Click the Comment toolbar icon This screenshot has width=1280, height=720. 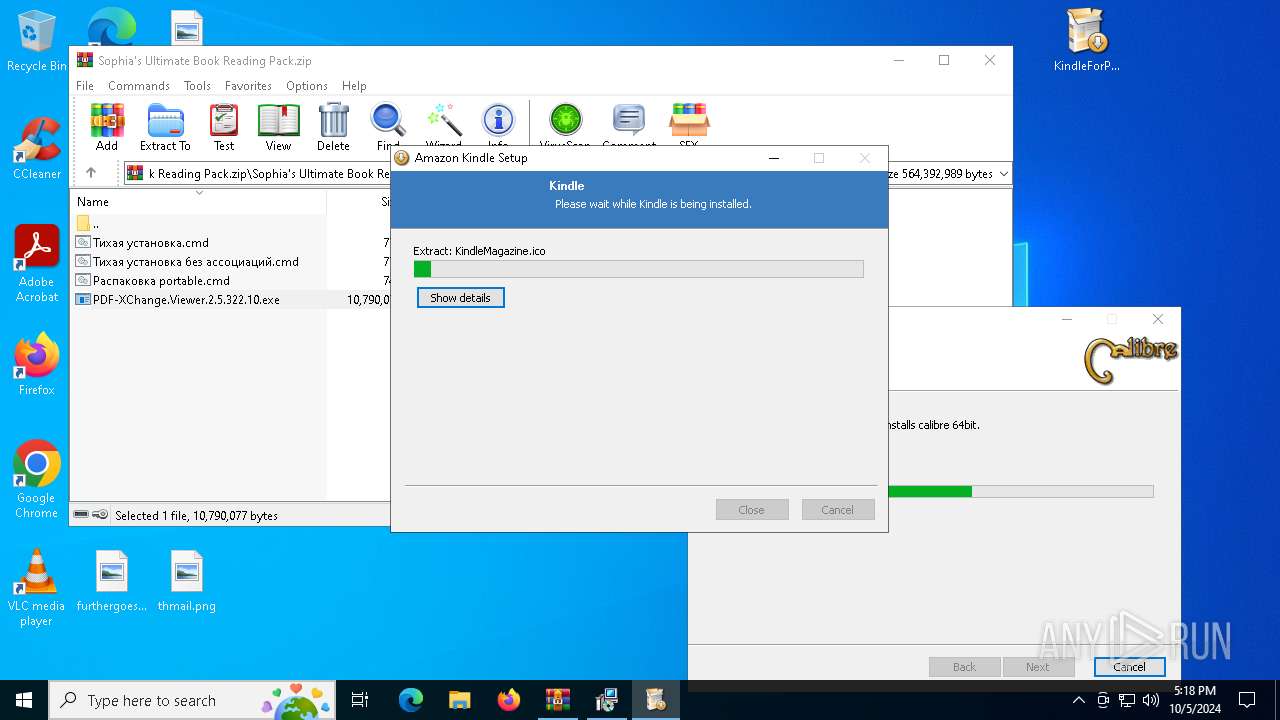click(628, 127)
